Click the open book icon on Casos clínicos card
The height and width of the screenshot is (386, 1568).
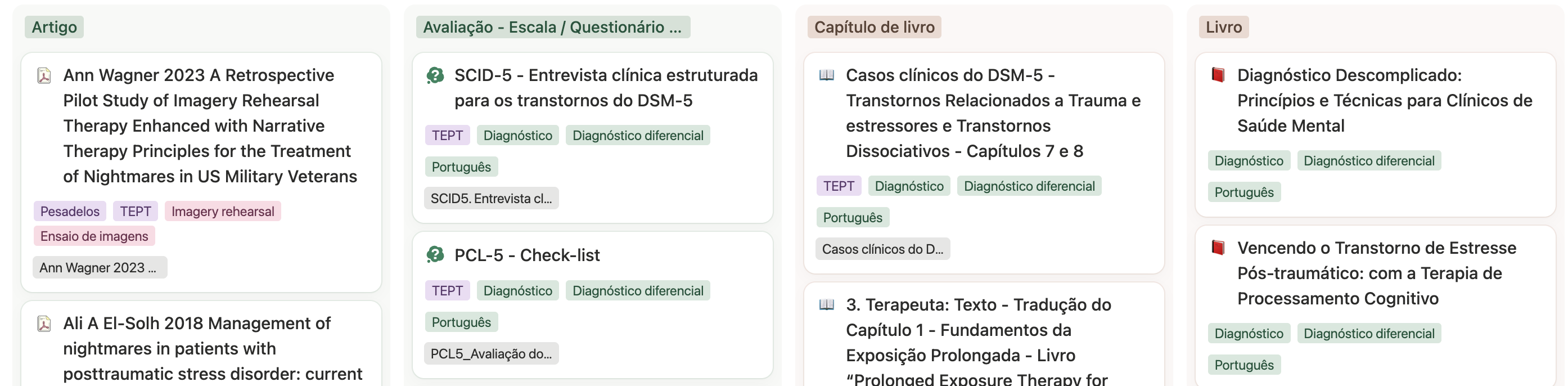[827, 75]
